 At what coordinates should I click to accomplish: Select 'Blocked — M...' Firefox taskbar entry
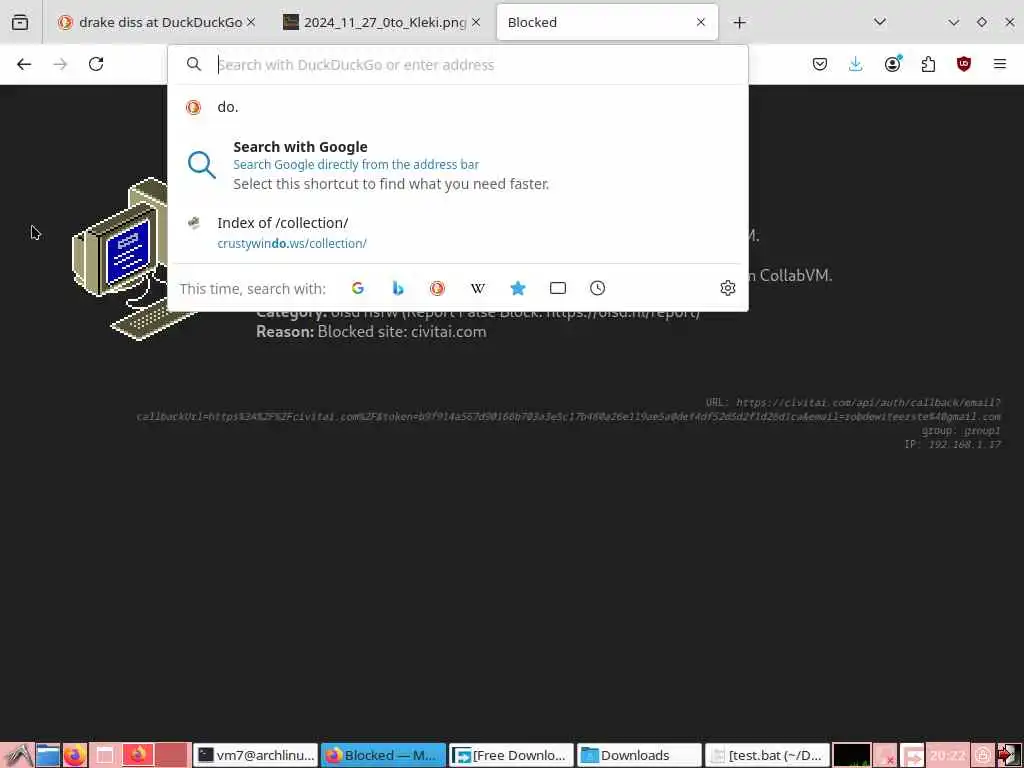click(383, 755)
